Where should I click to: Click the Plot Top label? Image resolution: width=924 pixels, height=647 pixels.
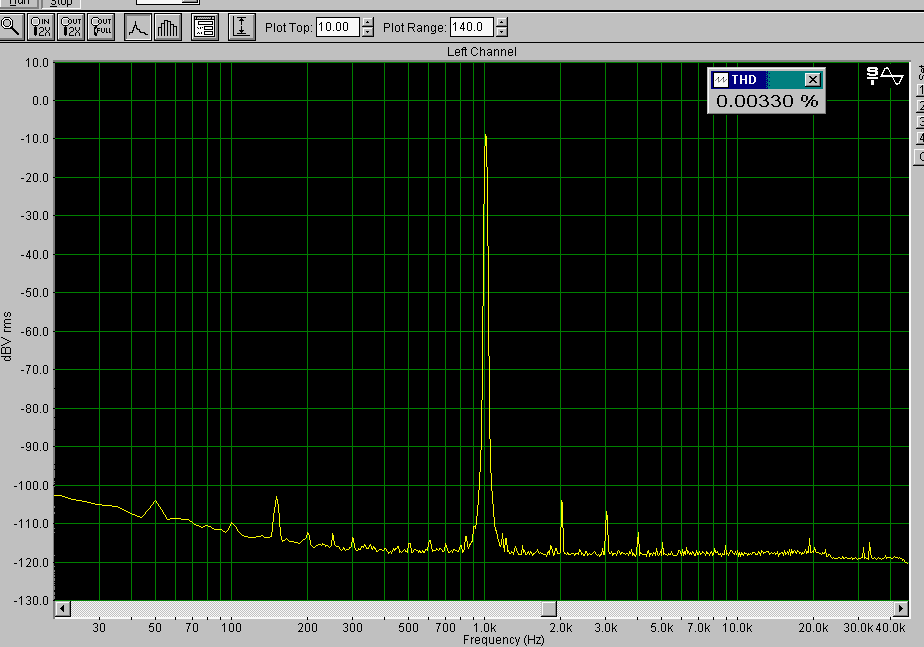[x=288, y=28]
